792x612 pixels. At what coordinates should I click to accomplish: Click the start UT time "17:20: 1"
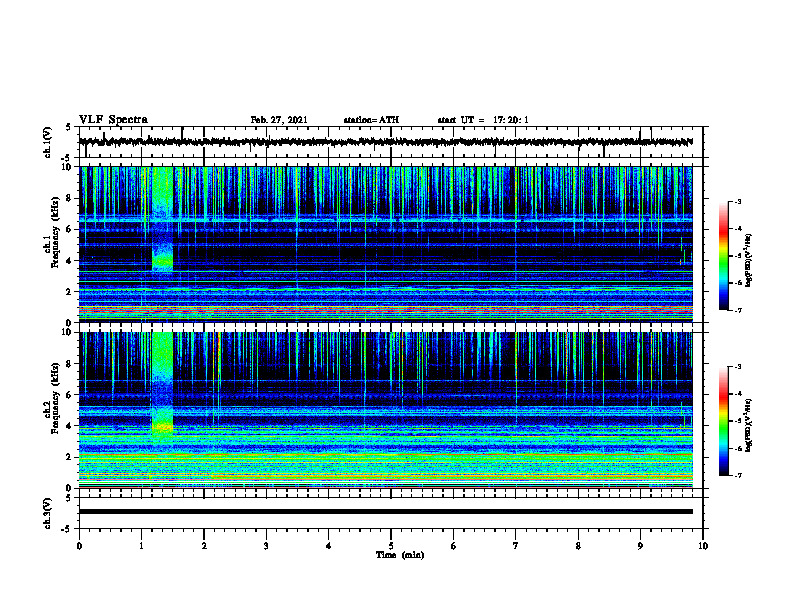(511, 120)
